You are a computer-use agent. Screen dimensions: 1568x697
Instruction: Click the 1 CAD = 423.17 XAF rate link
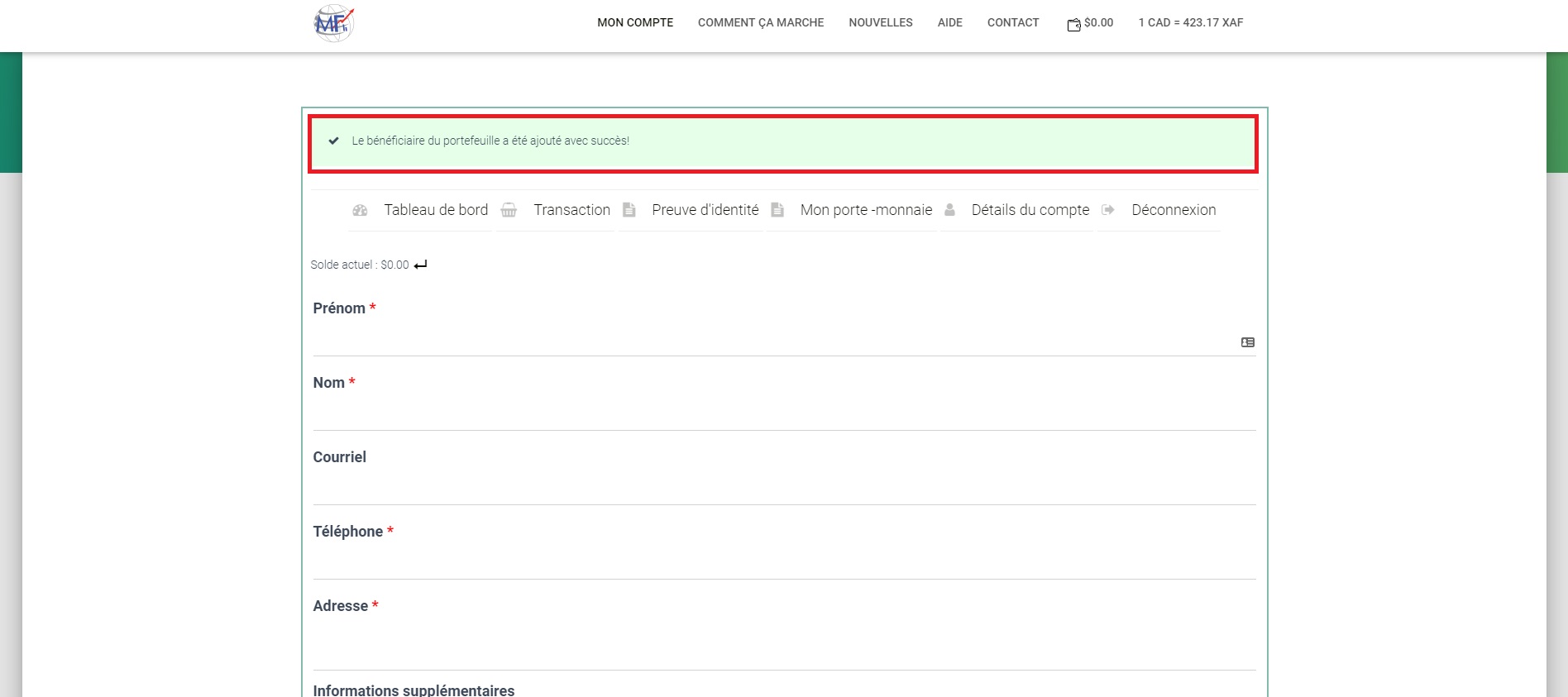pos(1190,23)
